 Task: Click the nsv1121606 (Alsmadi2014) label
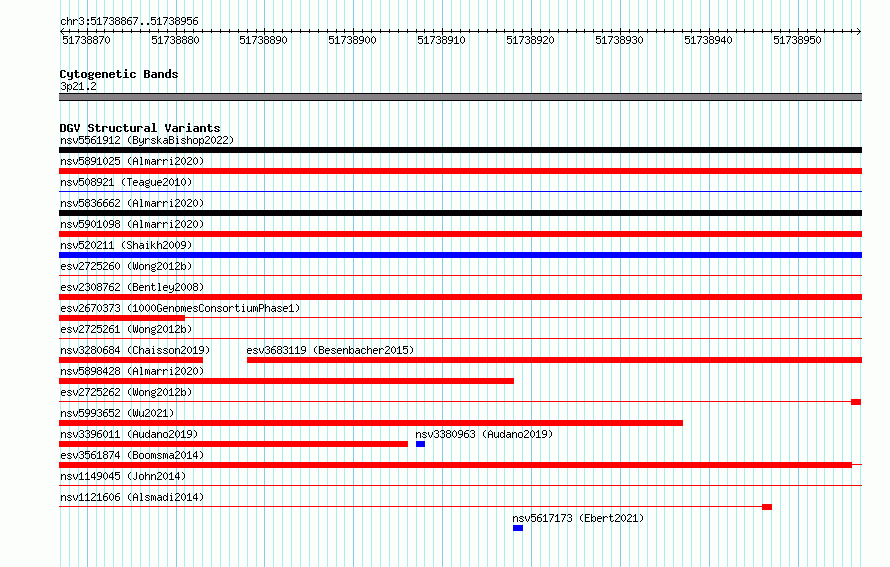click(x=132, y=497)
